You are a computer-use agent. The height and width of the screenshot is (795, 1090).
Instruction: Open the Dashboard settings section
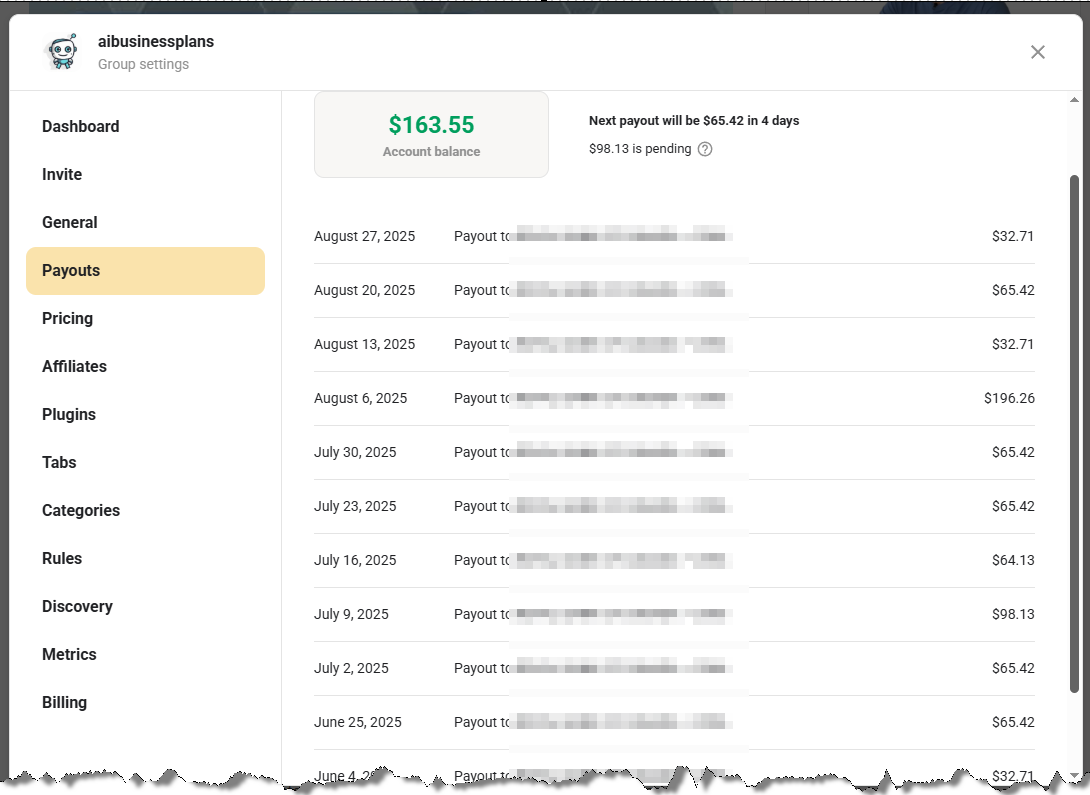(x=80, y=127)
